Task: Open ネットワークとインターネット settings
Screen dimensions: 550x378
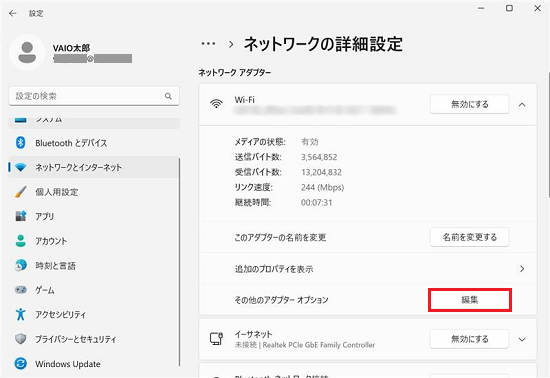Action: point(94,167)
